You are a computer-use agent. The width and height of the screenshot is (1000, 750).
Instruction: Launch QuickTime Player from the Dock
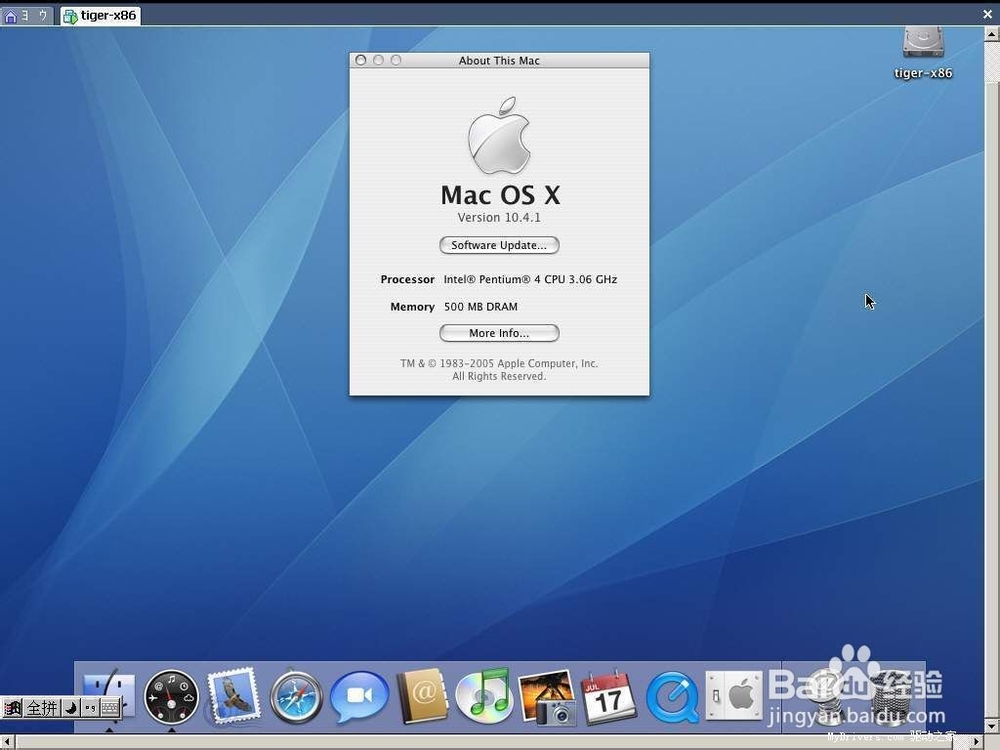(x=672, y=697)
